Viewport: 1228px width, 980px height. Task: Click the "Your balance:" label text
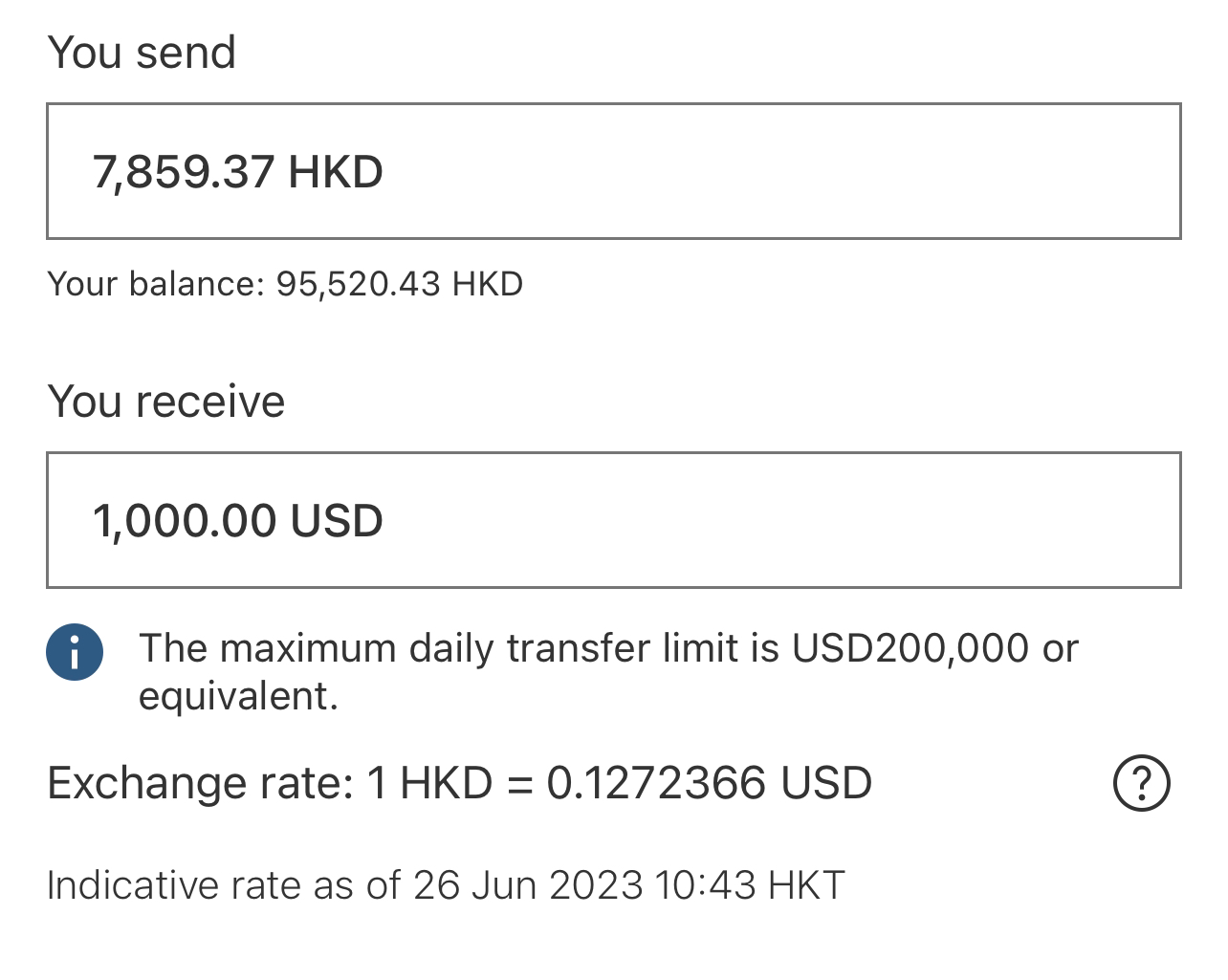(155, 284)
